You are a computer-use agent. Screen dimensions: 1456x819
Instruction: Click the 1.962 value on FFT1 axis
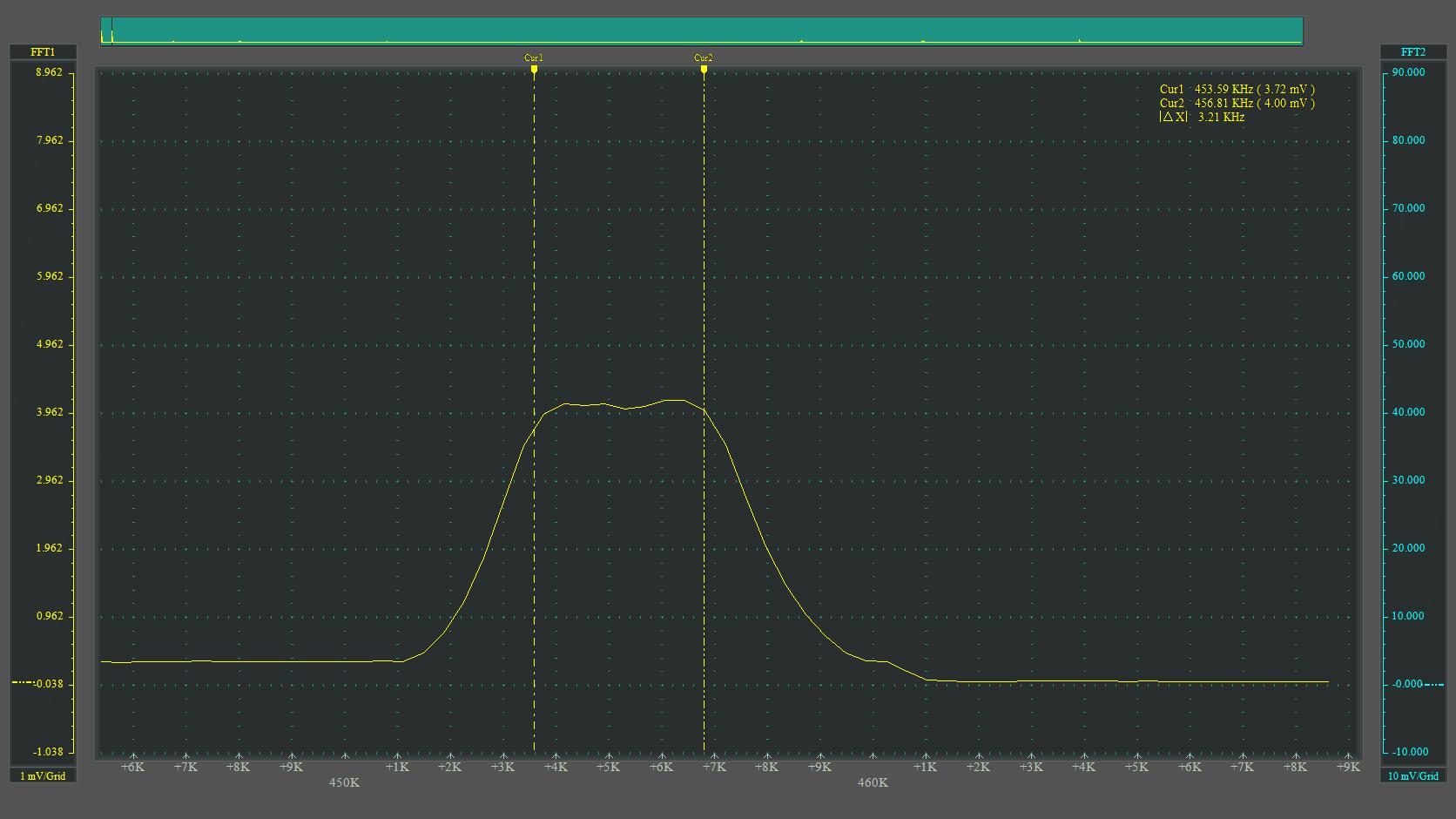(x=49, y=548)
